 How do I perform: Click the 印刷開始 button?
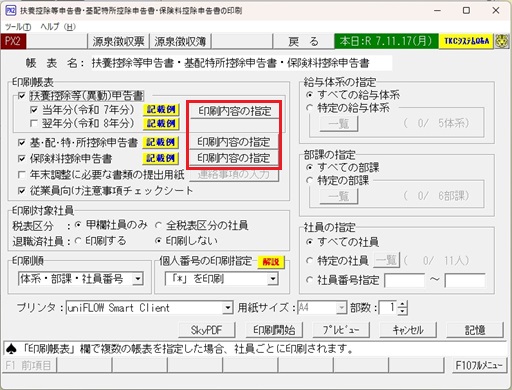coord(274,330)
